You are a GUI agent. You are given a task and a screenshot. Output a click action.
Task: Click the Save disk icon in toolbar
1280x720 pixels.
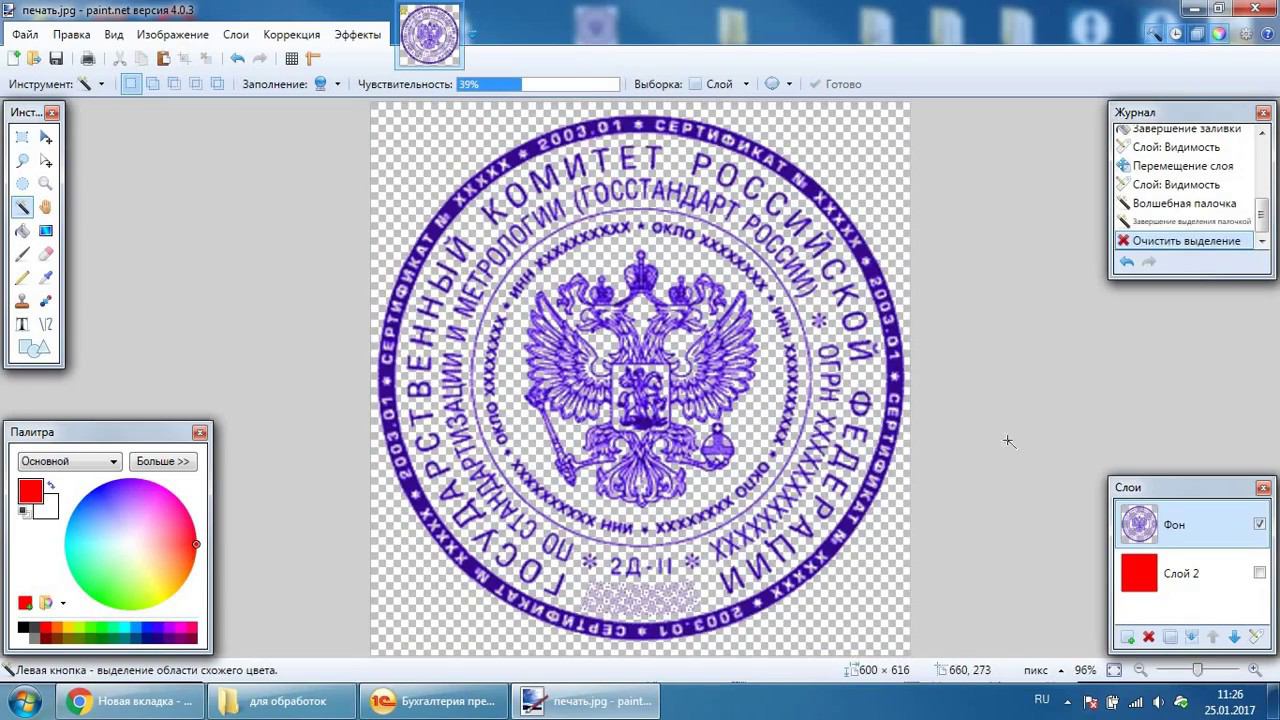pyautogui.click(x=56, y=59)
